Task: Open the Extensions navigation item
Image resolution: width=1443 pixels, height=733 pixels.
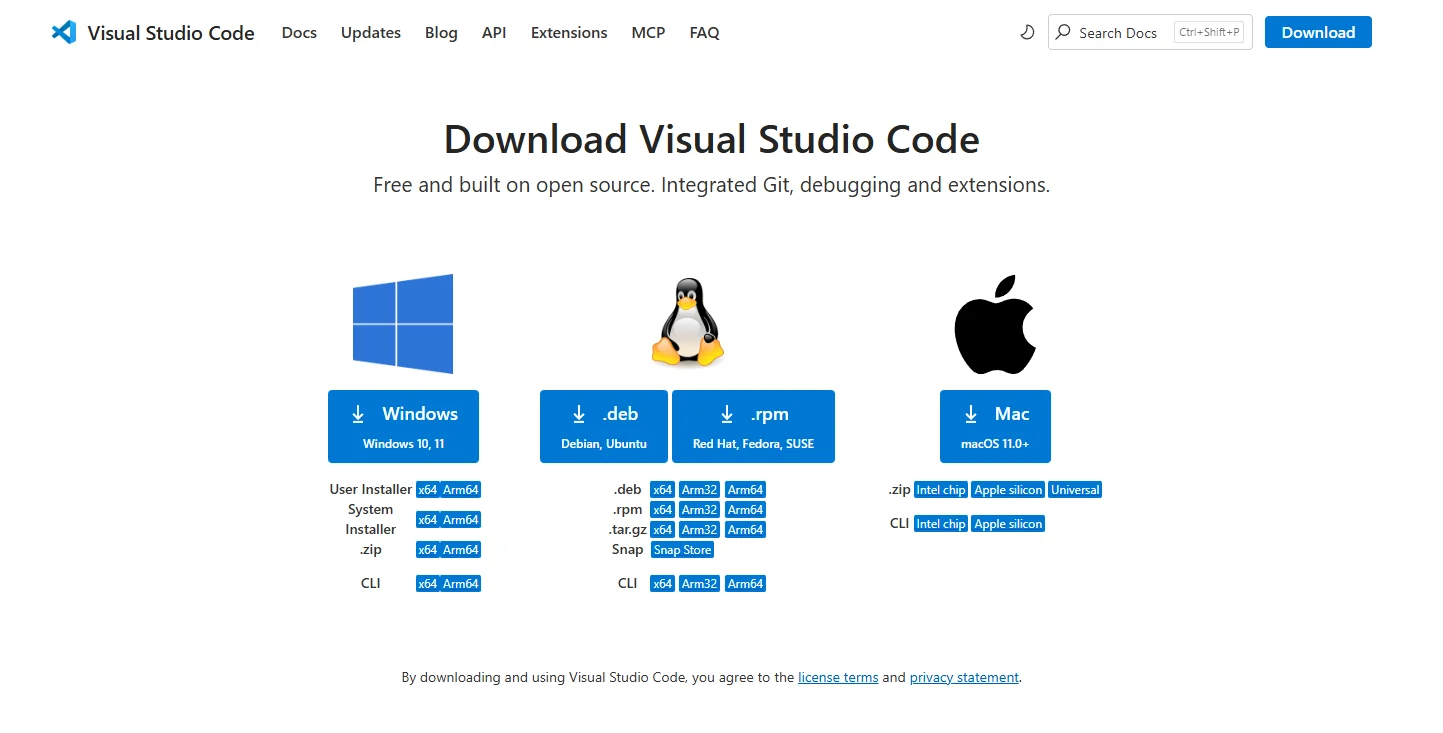Action: (569, 32)
